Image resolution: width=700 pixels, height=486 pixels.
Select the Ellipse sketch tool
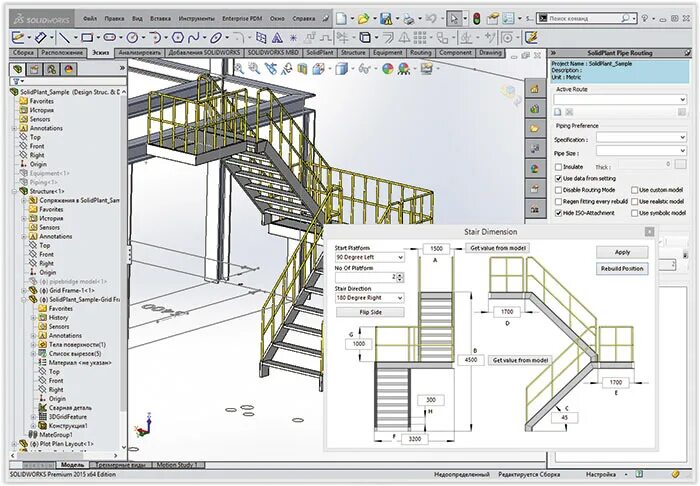tap(216, 38)
